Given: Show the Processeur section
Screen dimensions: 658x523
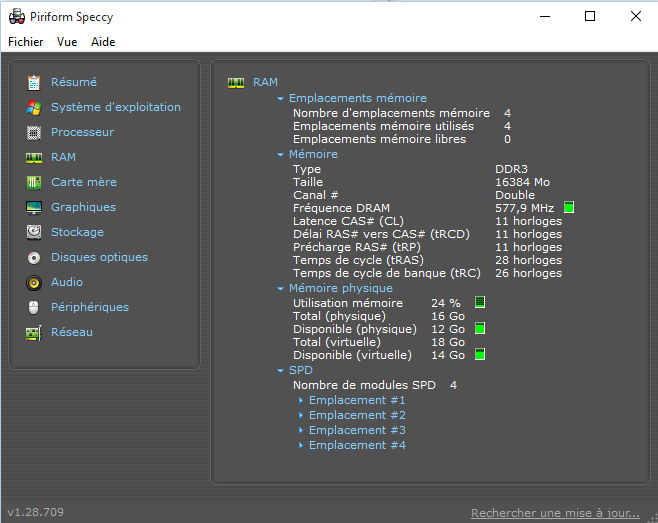Looking at the screenshot, I should 82,132.
